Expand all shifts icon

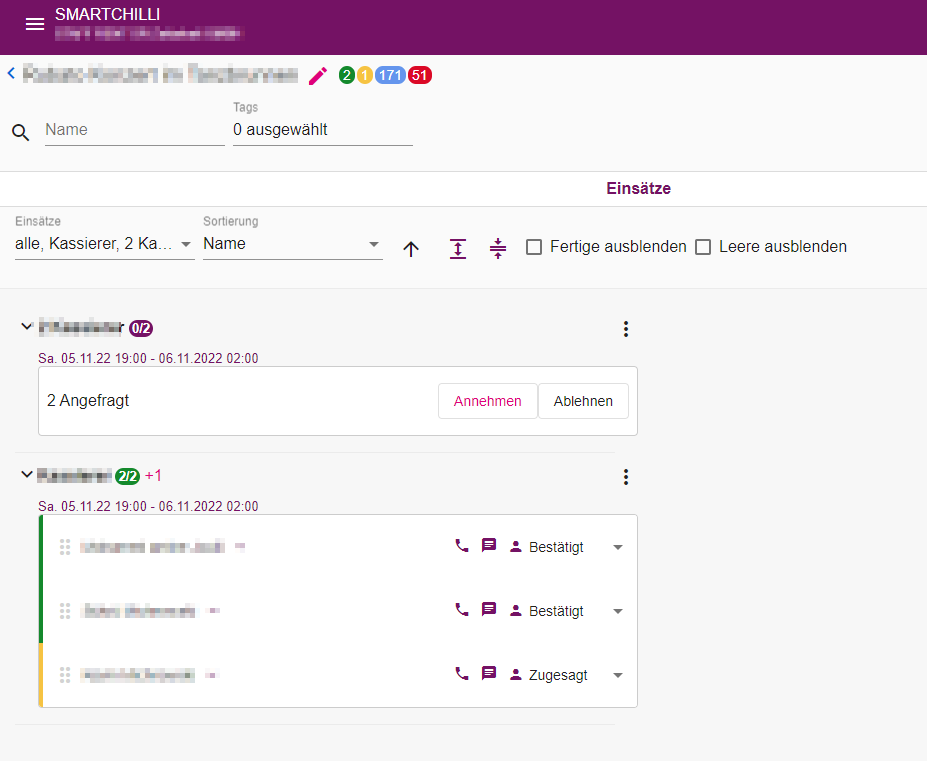point(458,248)
